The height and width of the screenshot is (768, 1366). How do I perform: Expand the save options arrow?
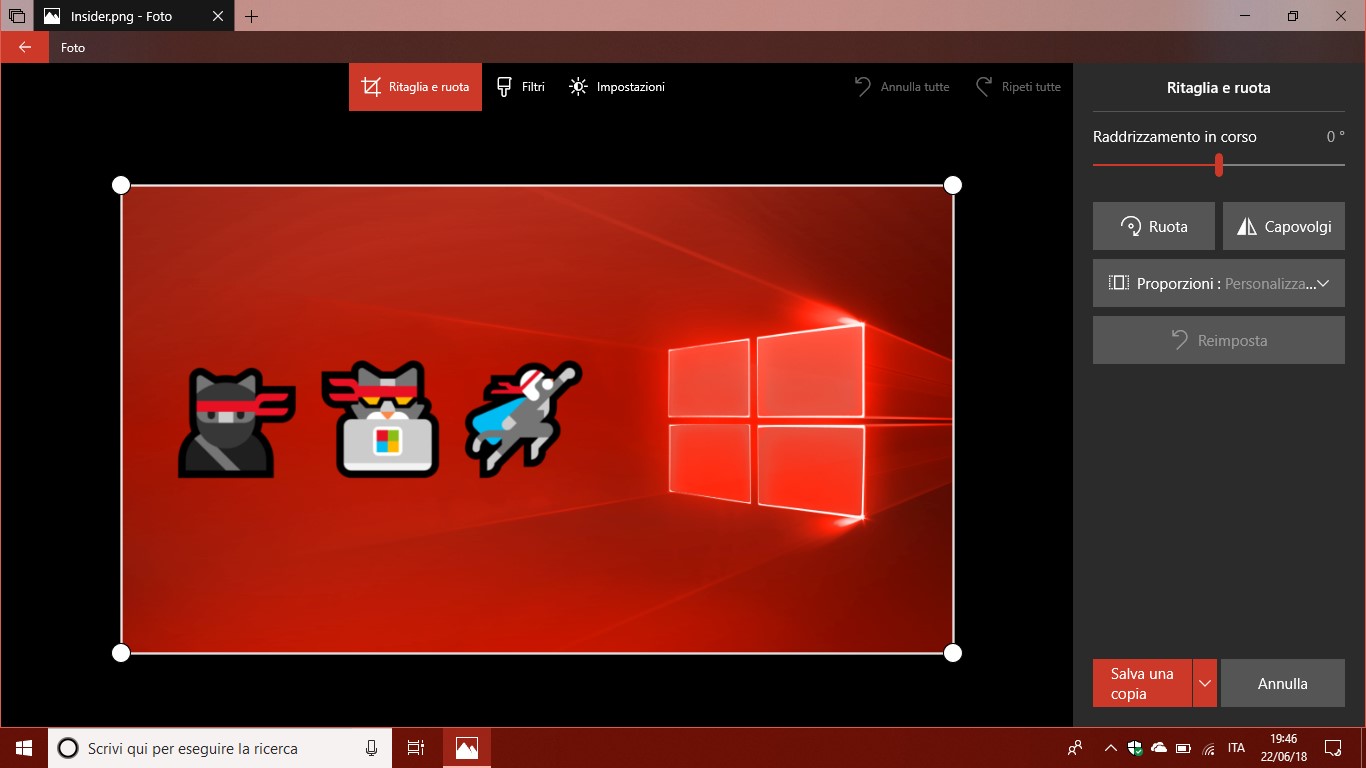pos(1205,683)
